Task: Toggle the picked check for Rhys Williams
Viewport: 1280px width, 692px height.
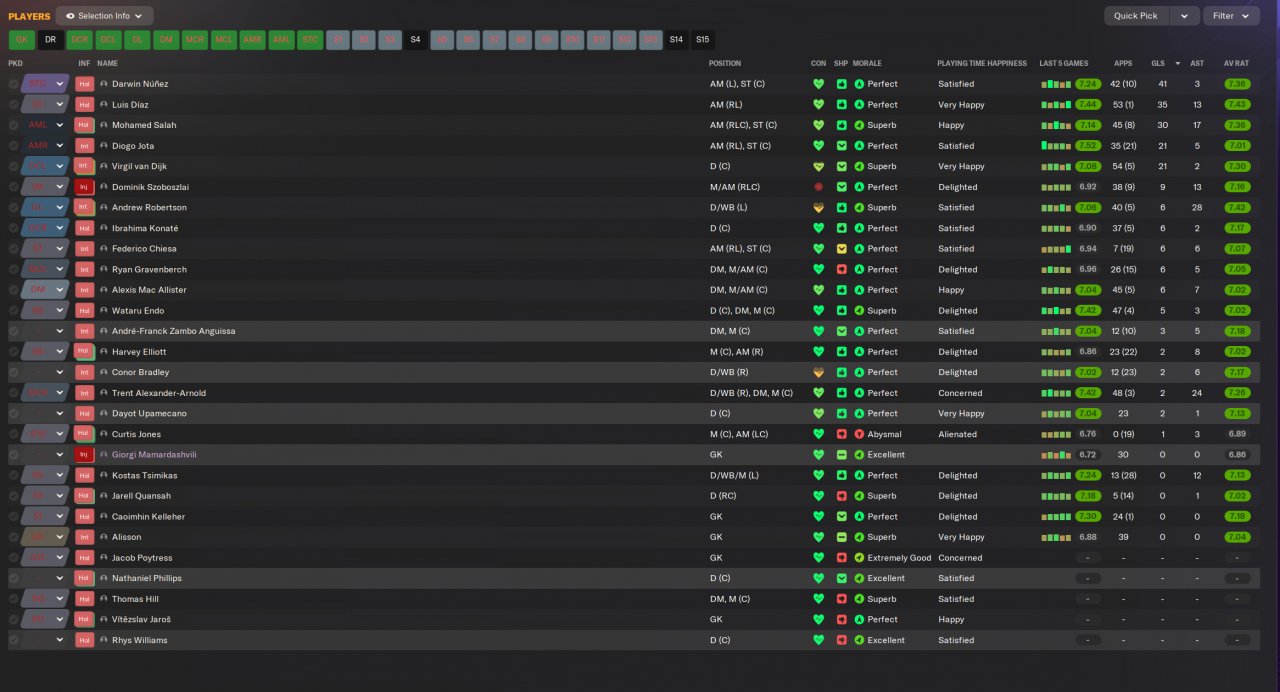Action: pyautogui.click(x=14, y=640)
